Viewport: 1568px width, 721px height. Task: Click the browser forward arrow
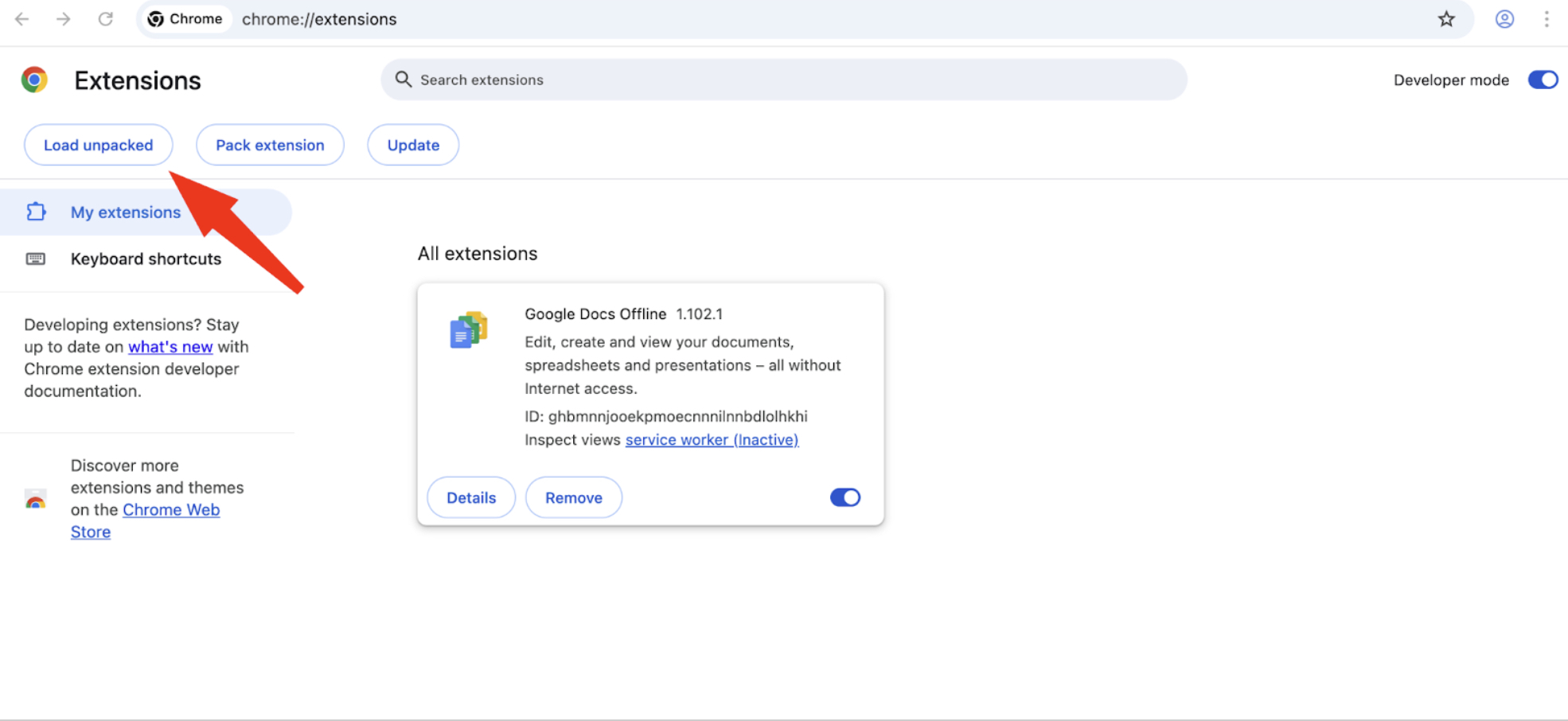tap(64, 19)
